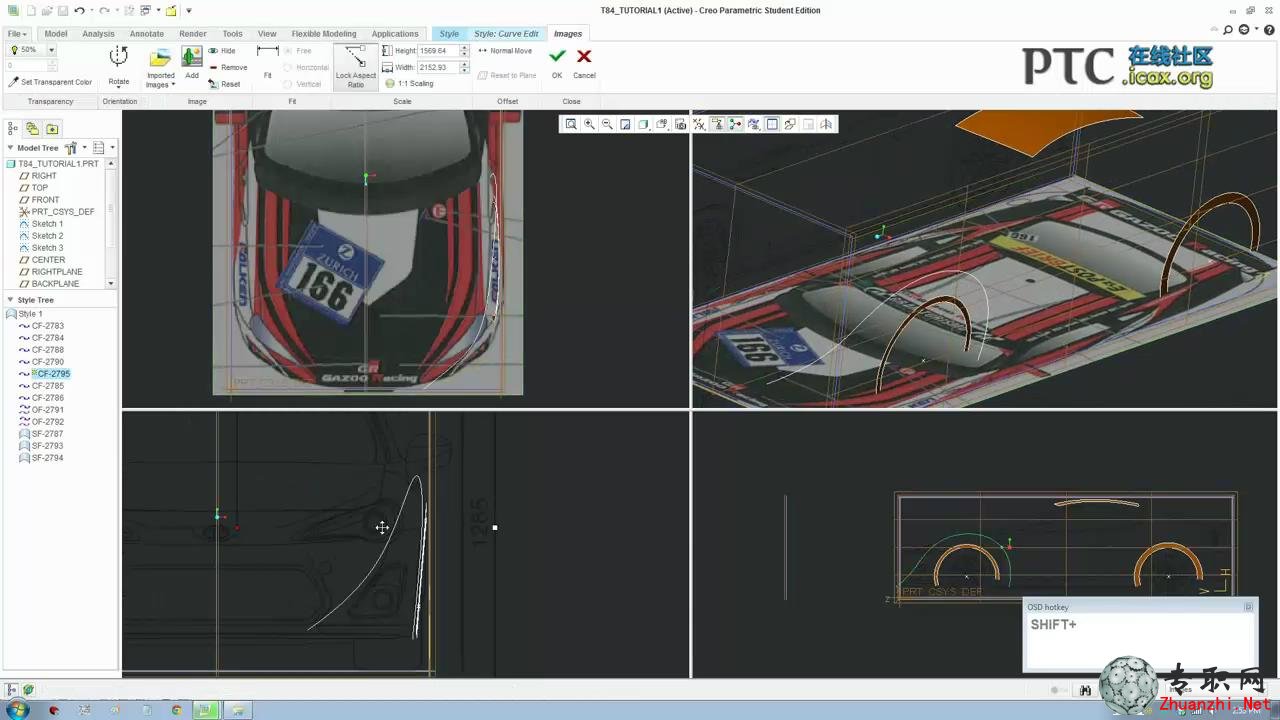Toggle Hide image visibility

222,51
